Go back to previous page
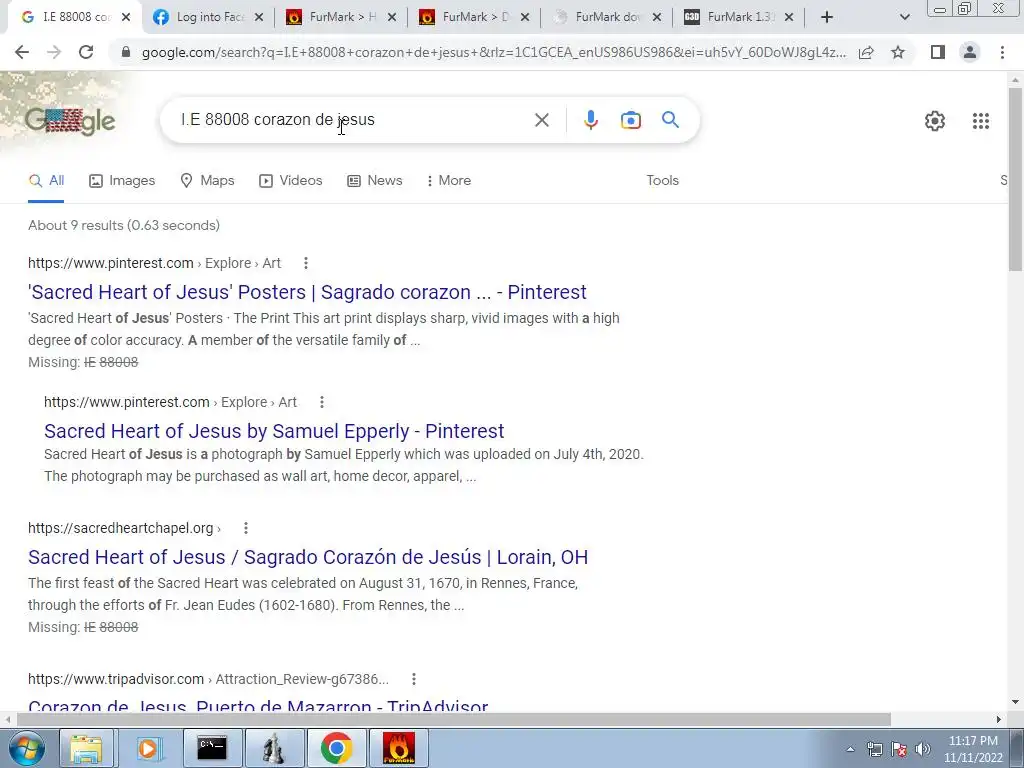This screenshot has height=768, width=1024. click(22, 52)
